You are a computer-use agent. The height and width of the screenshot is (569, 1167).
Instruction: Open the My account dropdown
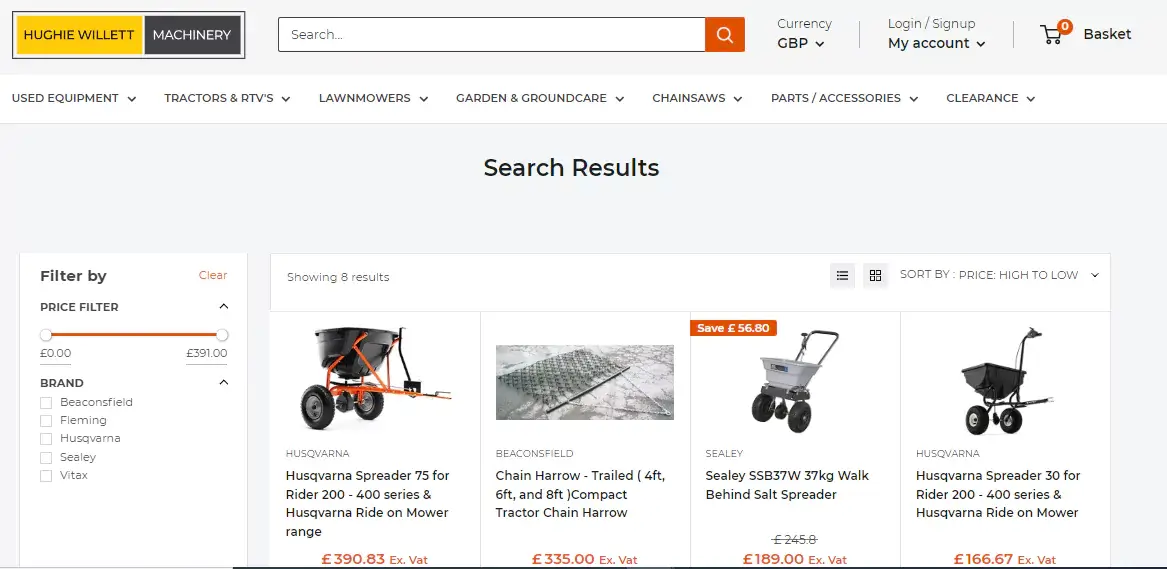936,43
